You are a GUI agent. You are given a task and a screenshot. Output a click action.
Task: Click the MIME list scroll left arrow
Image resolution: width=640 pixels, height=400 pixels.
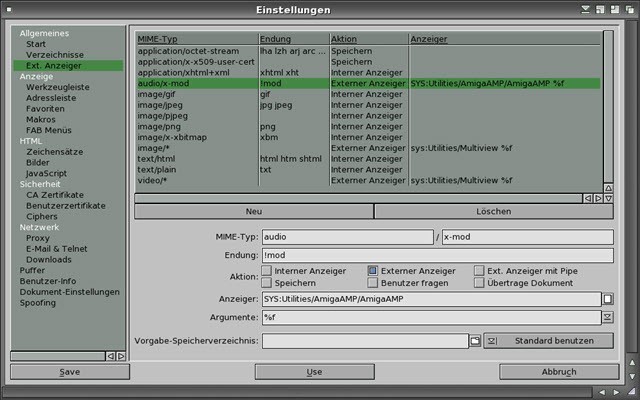click(x=588, y=198)
